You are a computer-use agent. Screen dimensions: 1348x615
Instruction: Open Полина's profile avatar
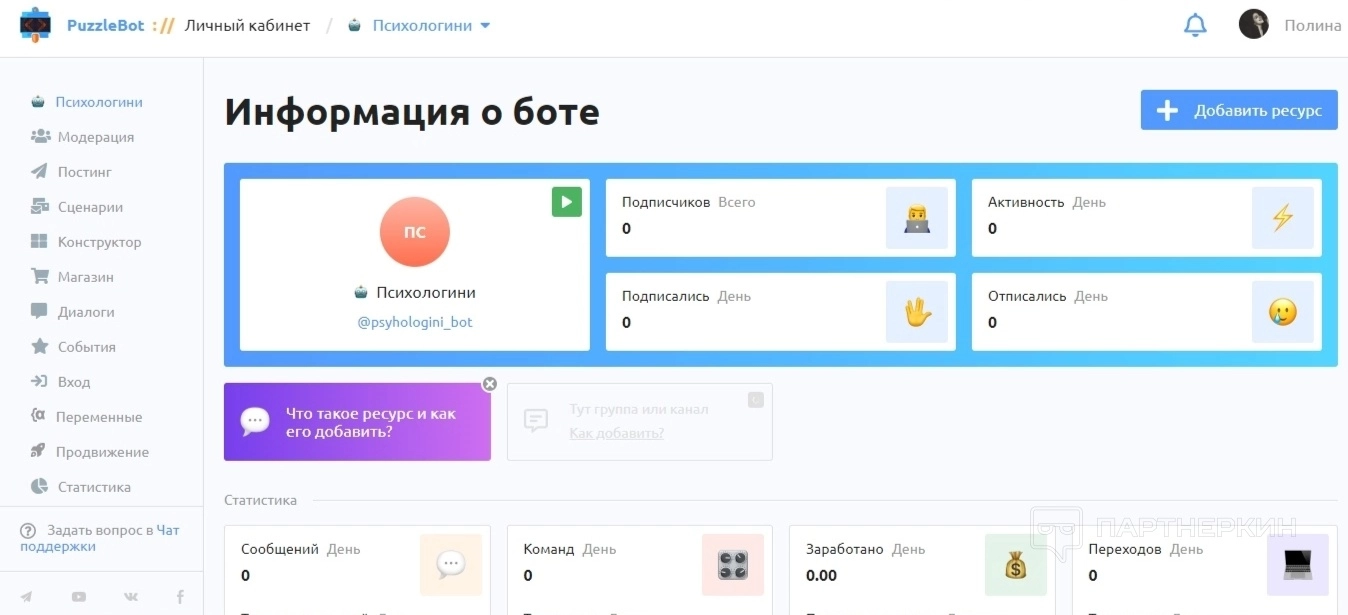(x=1253, y=25)
